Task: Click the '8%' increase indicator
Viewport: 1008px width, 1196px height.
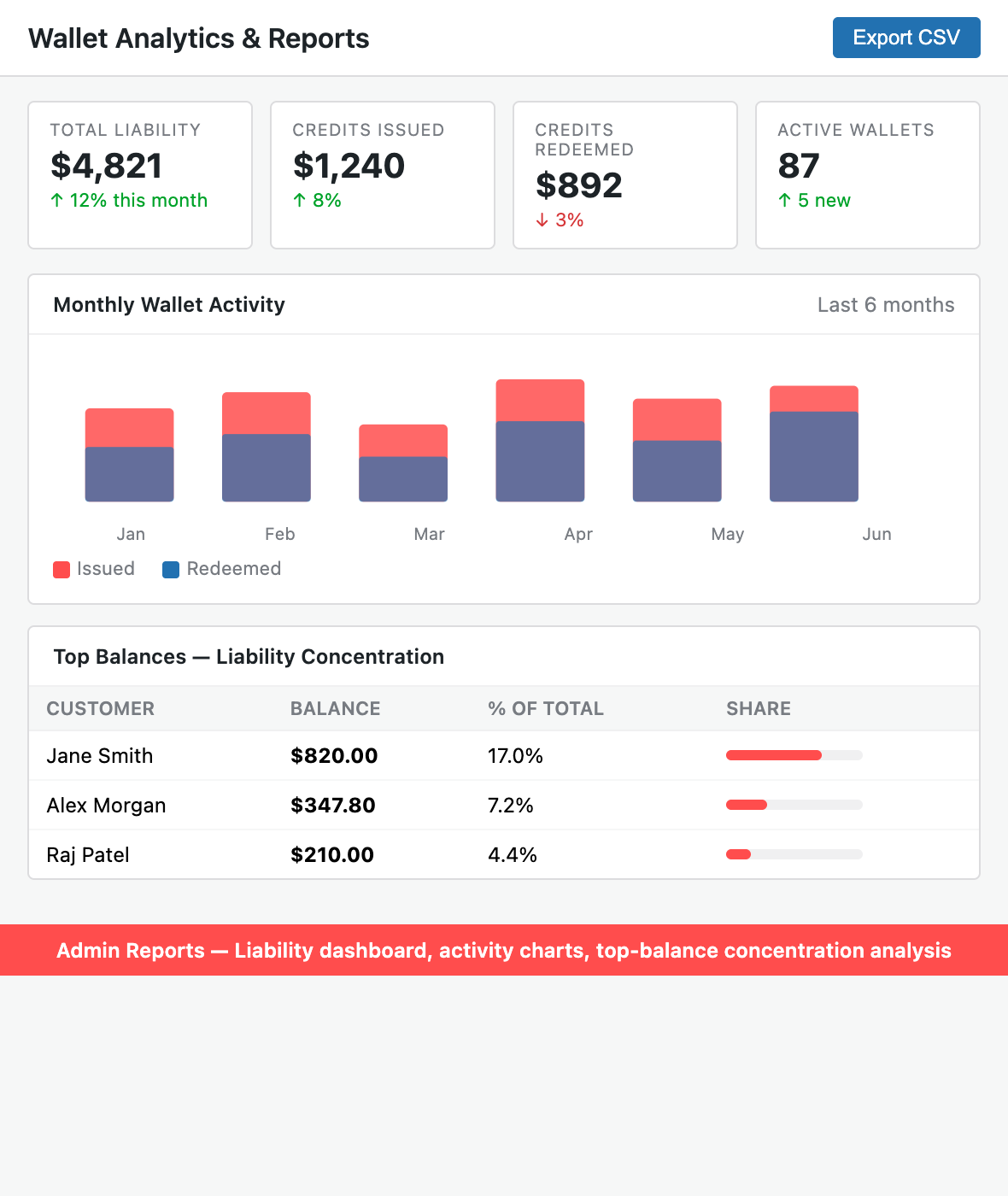Action: coord(317,200)
